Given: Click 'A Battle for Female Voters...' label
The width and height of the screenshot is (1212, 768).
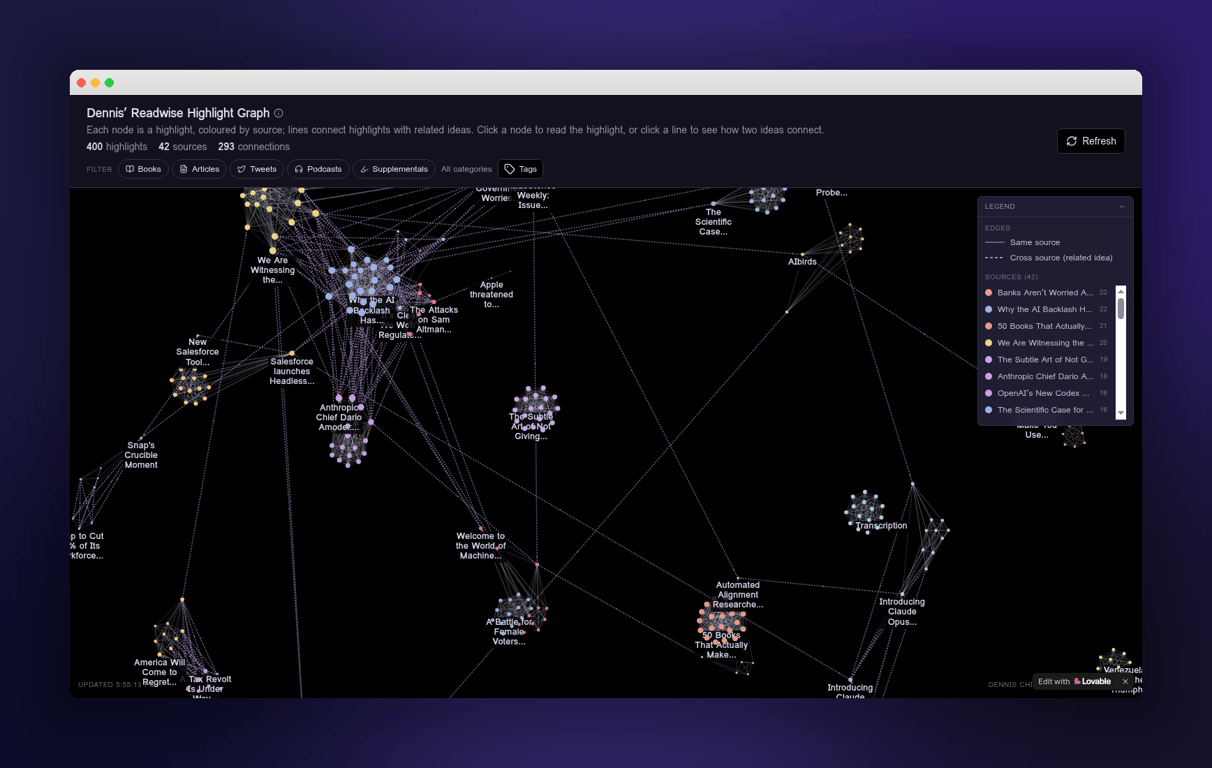Looking at the screenshot, I should coord(509,632).
